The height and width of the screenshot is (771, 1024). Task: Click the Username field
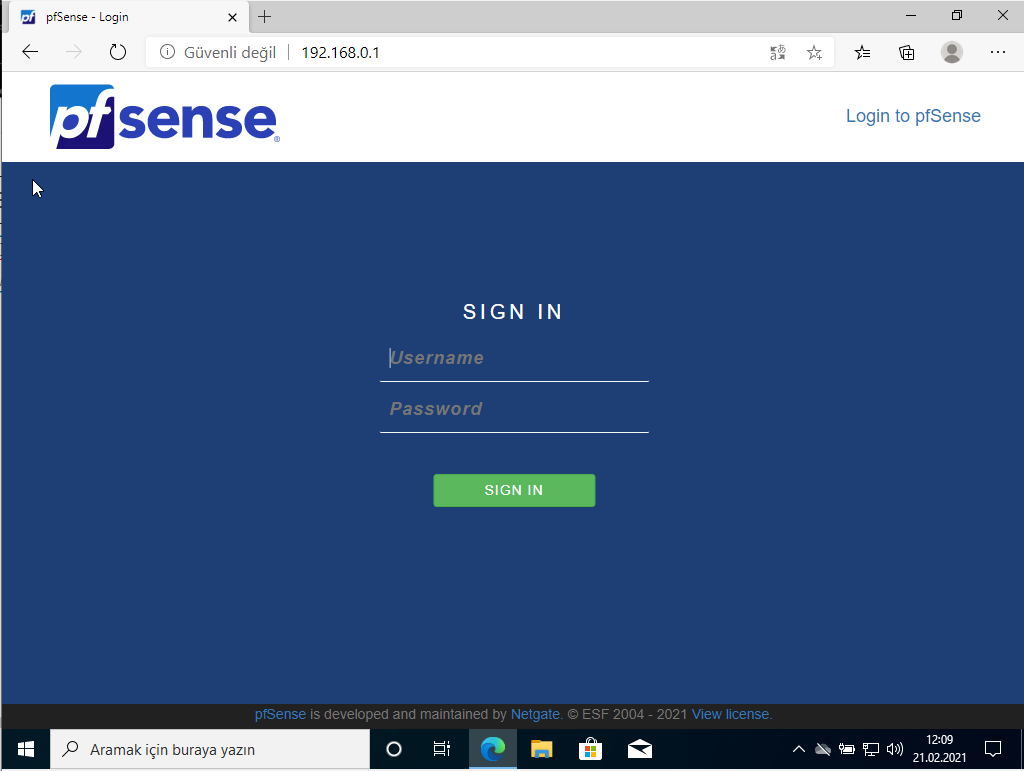tap(514, 358)
